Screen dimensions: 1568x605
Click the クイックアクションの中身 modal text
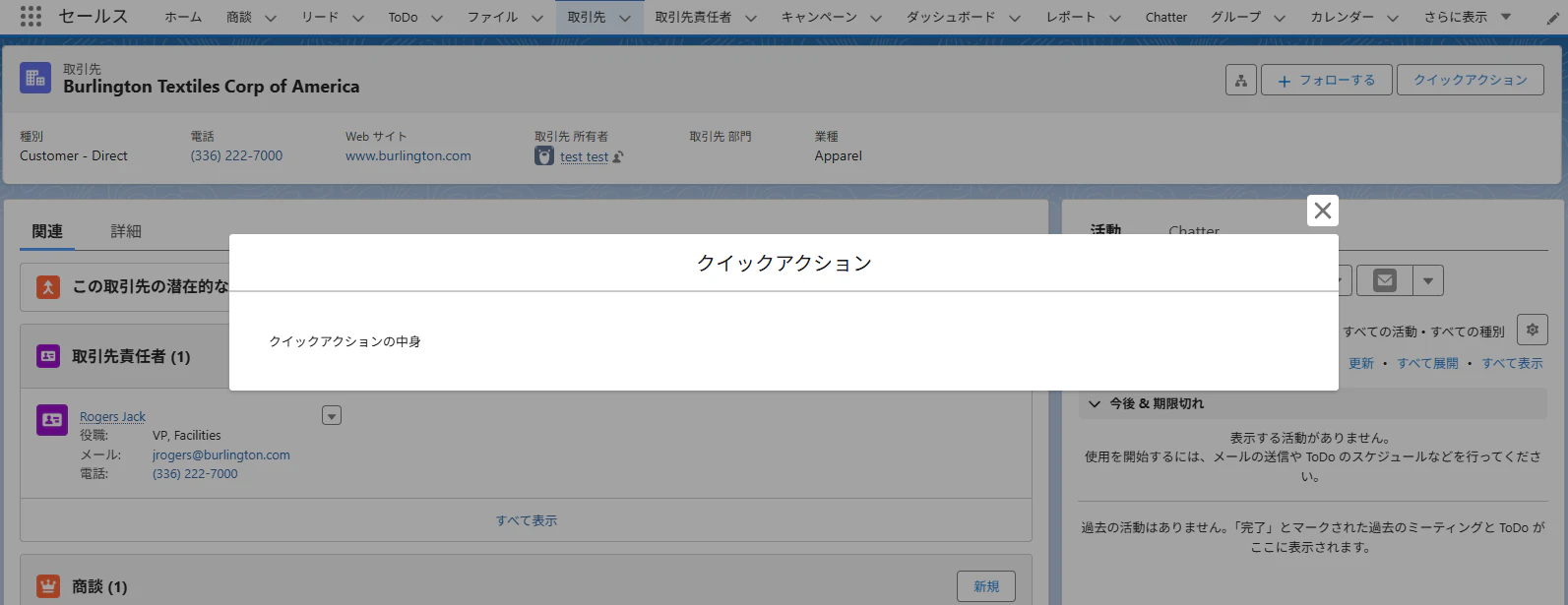[345, 341]
